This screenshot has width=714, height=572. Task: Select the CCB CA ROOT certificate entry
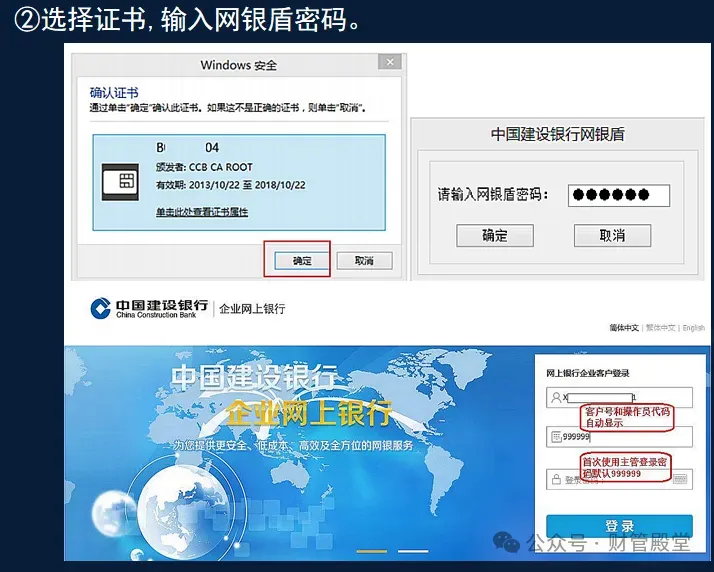point(239,182)
